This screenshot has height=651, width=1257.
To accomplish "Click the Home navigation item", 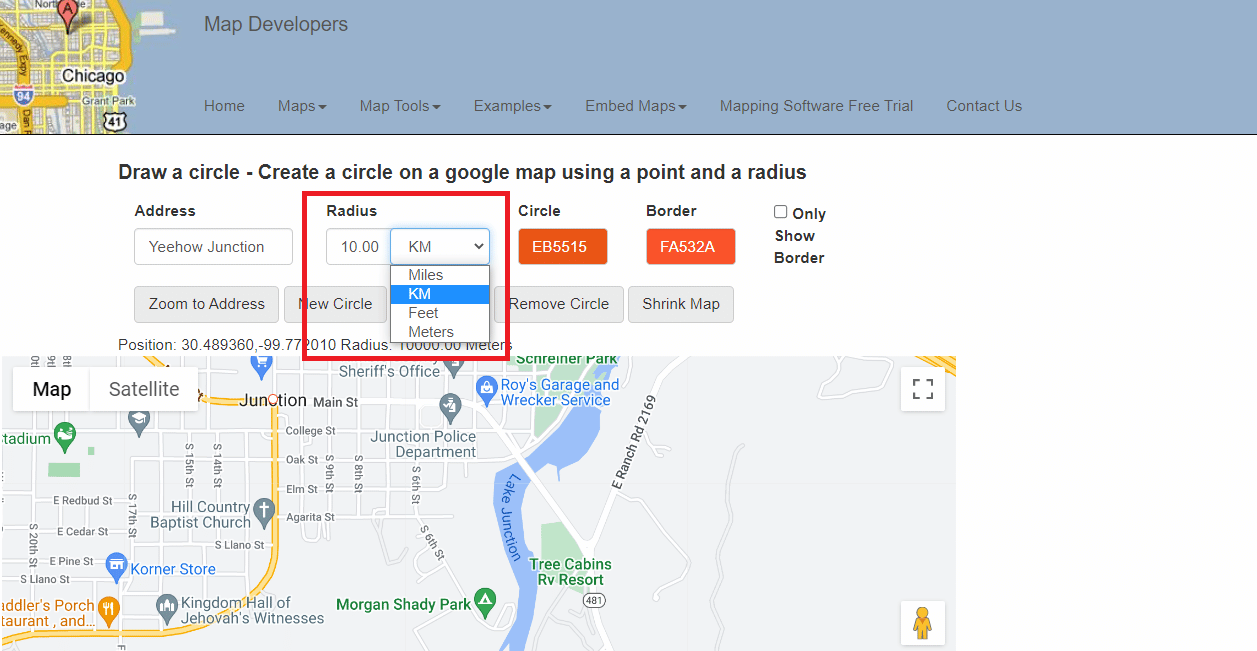I will coord(224,105).
